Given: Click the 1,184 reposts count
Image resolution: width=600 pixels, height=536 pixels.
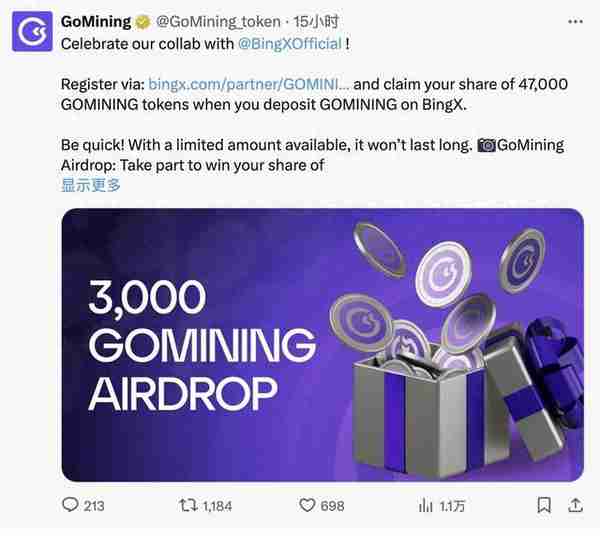Looking at the screenshot, I should (217, 506).
